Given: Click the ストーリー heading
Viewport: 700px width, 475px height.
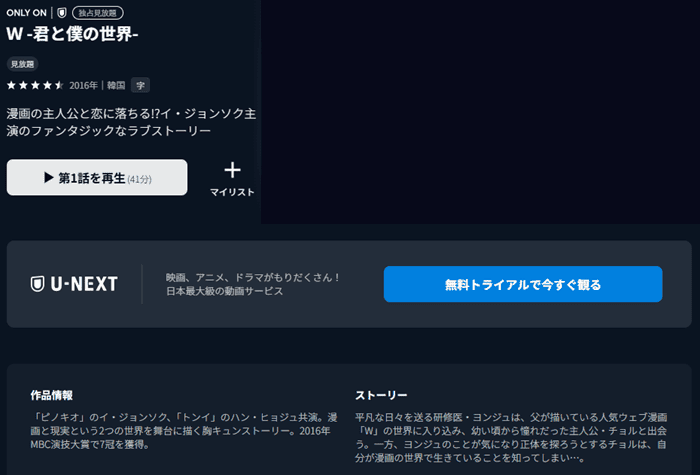Looking at the screenshot, I should click(381, 395).
